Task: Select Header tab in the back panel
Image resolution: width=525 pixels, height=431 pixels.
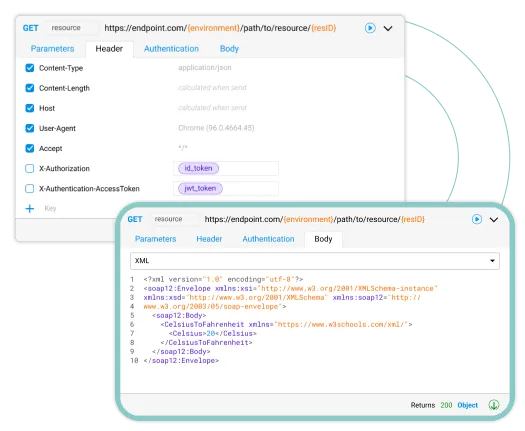Action: (x=109, y=49)
